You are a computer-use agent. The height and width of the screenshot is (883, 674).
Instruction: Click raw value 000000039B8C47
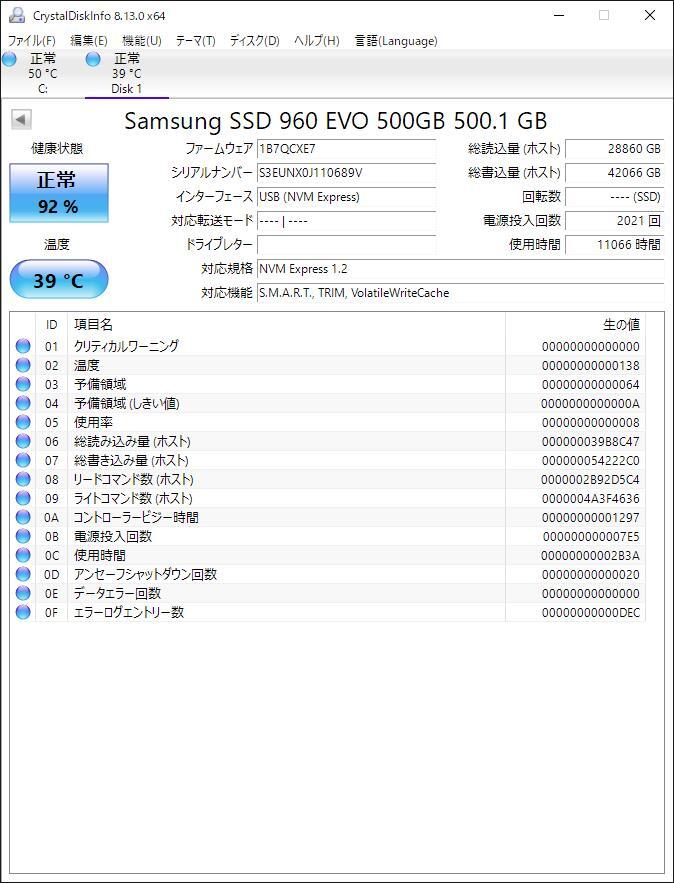click(x=591, y=442)
